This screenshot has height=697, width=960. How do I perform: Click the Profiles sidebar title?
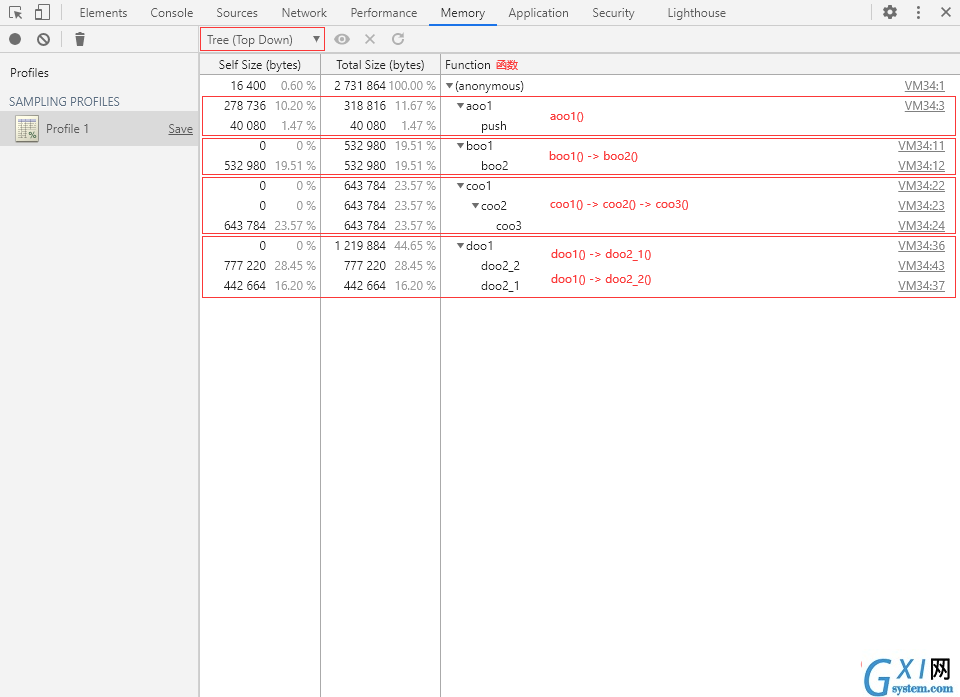click(29, 73)
